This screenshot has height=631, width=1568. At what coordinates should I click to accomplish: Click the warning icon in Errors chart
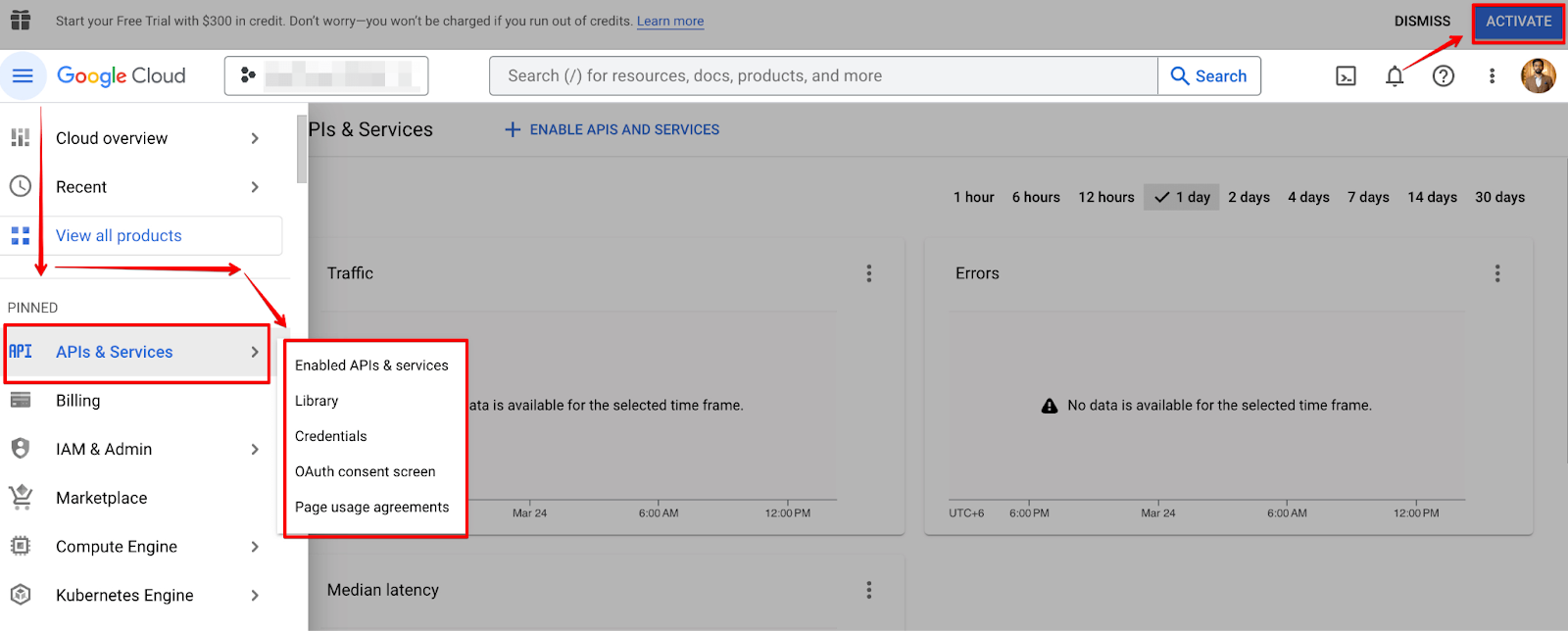point(1050,405)
